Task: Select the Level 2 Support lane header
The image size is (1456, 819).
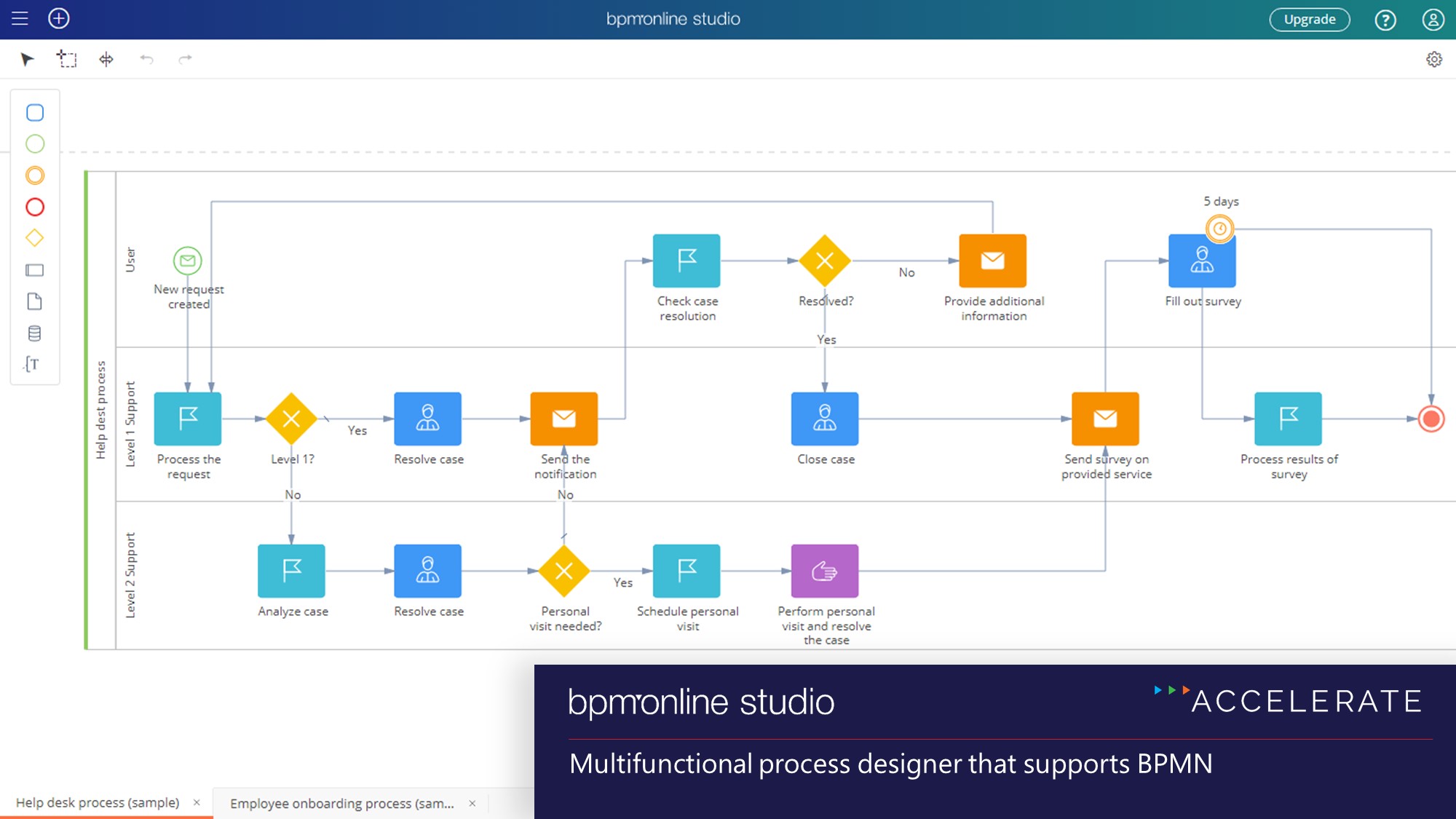Action: [x=130, y=575]
